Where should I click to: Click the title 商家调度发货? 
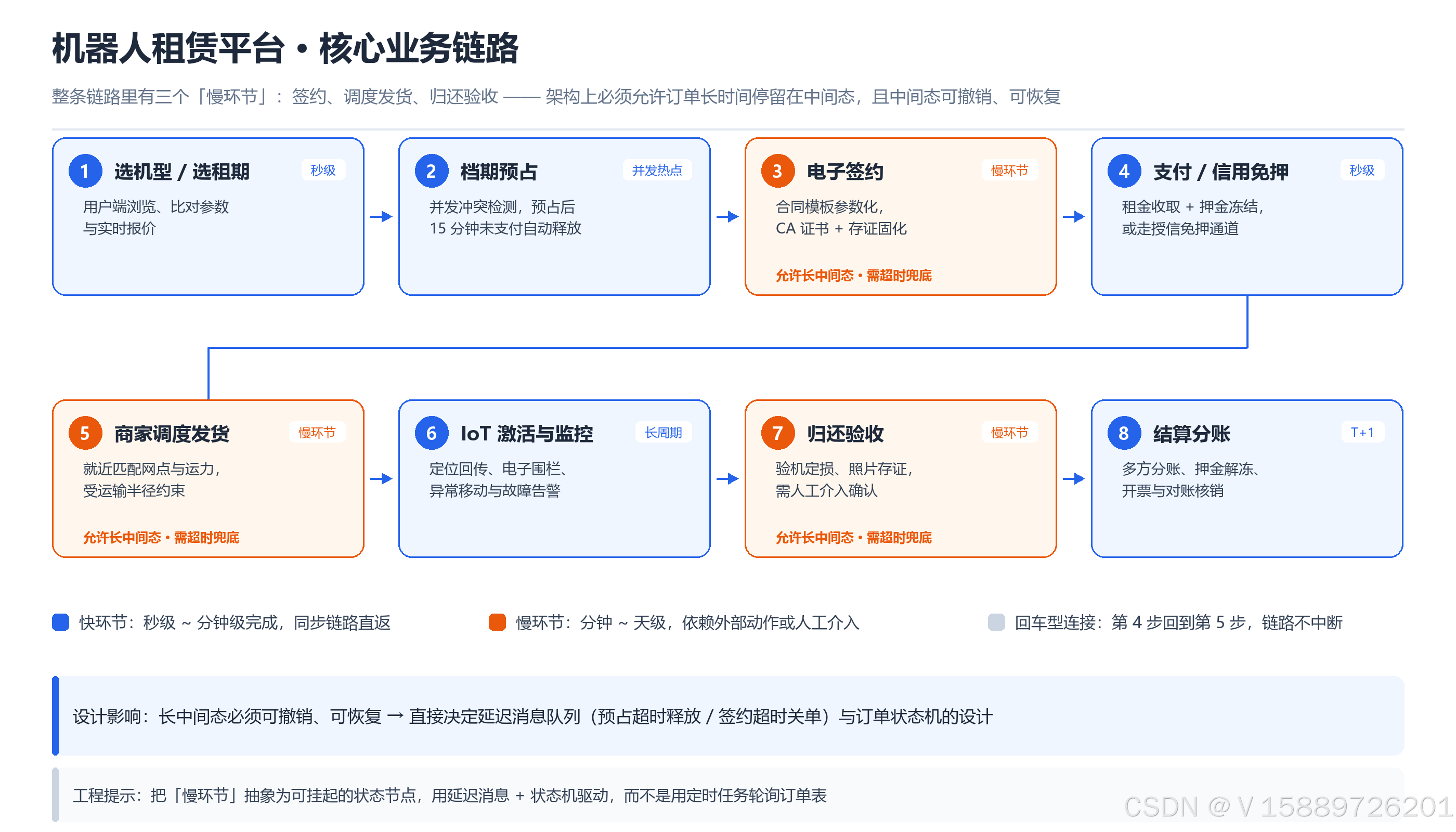click(172, 434)
